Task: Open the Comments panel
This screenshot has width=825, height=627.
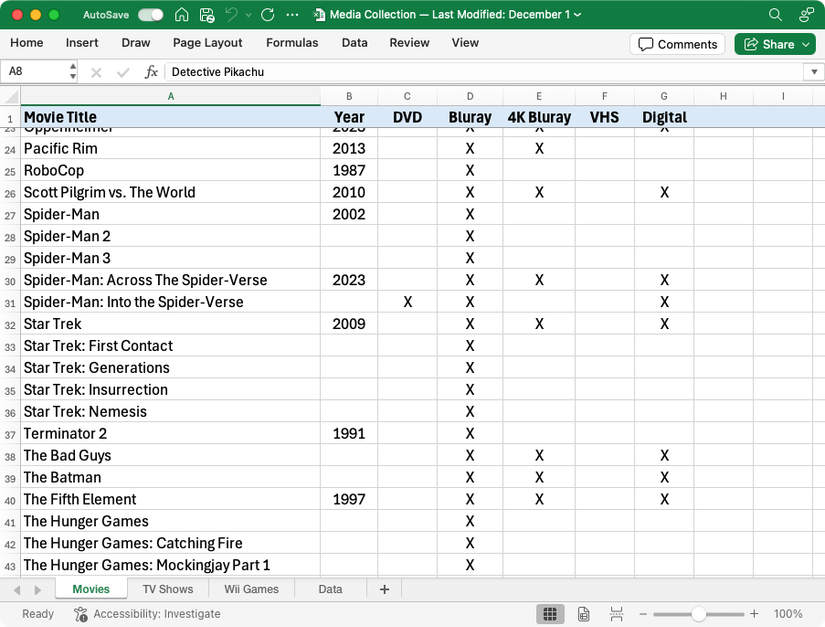Action: (677, 44)
